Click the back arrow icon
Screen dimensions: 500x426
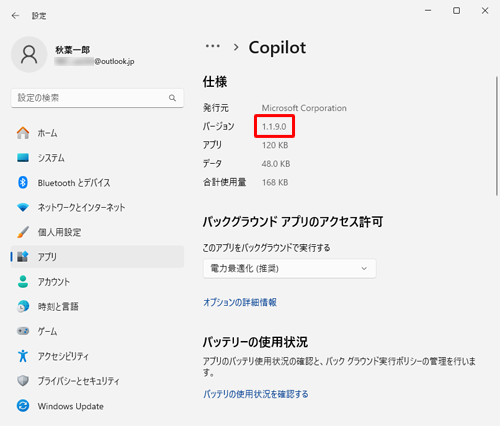click(x=15, y=16)
